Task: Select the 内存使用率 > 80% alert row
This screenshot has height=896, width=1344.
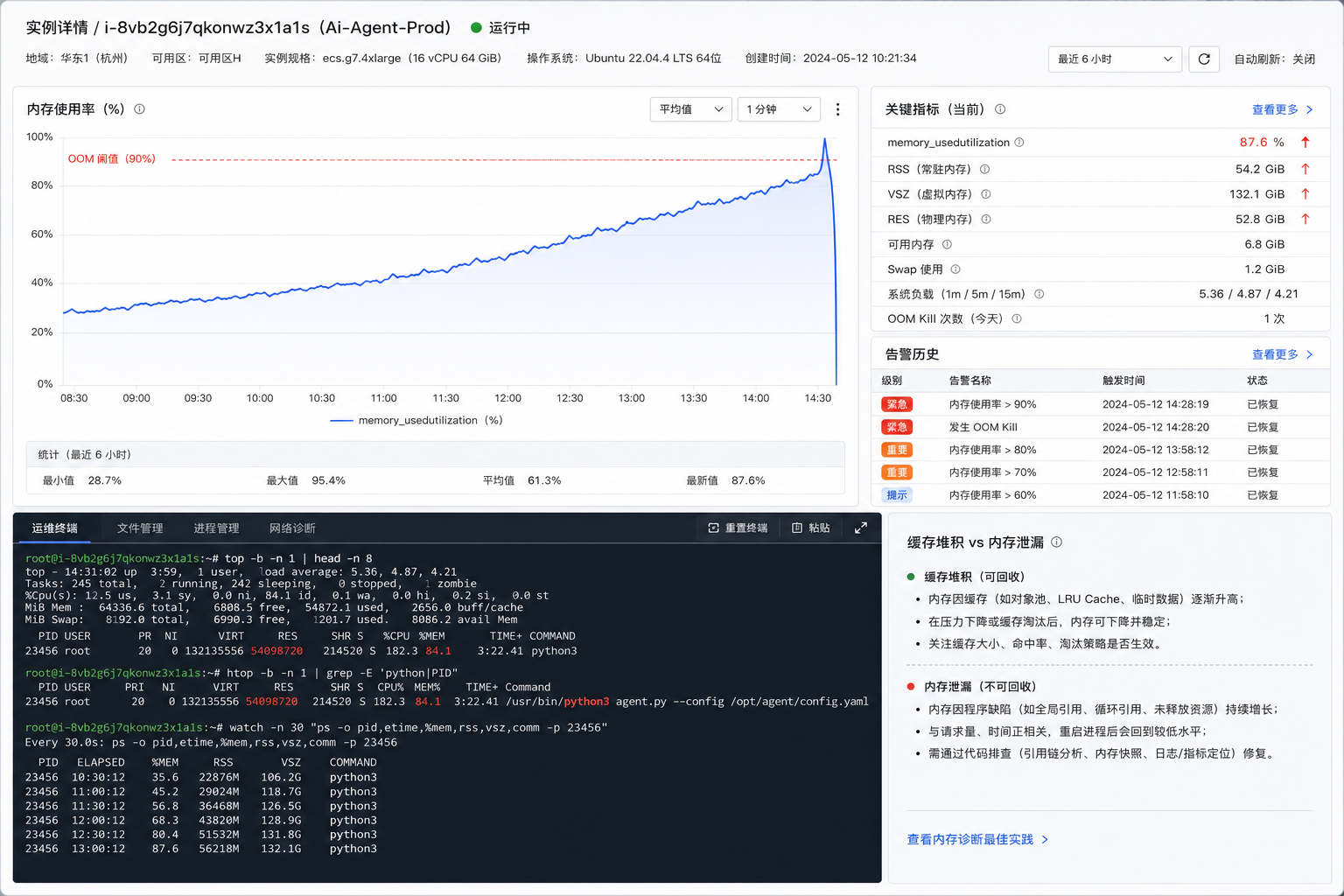Action: tap(1101, 450)
